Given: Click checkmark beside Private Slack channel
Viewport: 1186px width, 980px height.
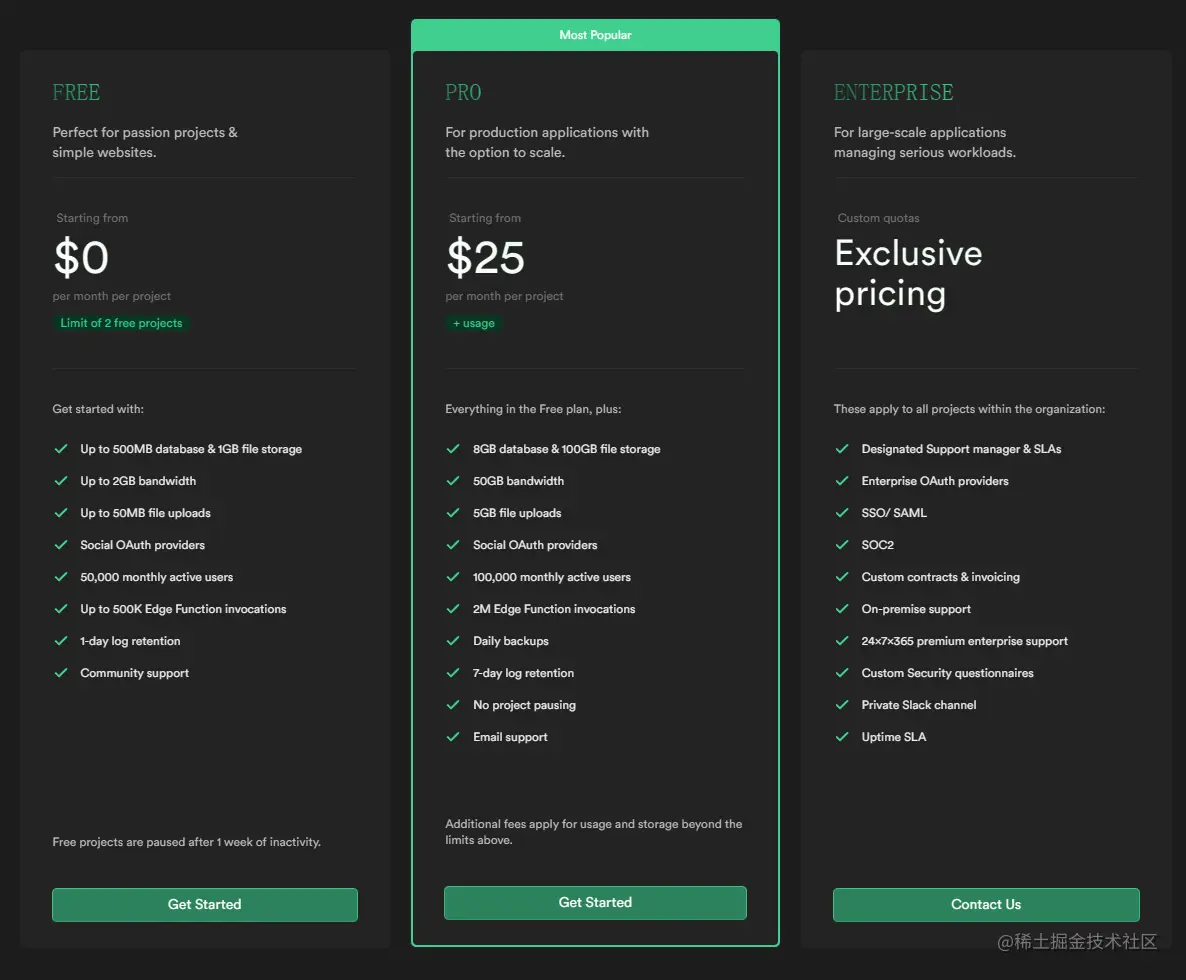Looking at the screenshot, I should (x=842, y=705).
